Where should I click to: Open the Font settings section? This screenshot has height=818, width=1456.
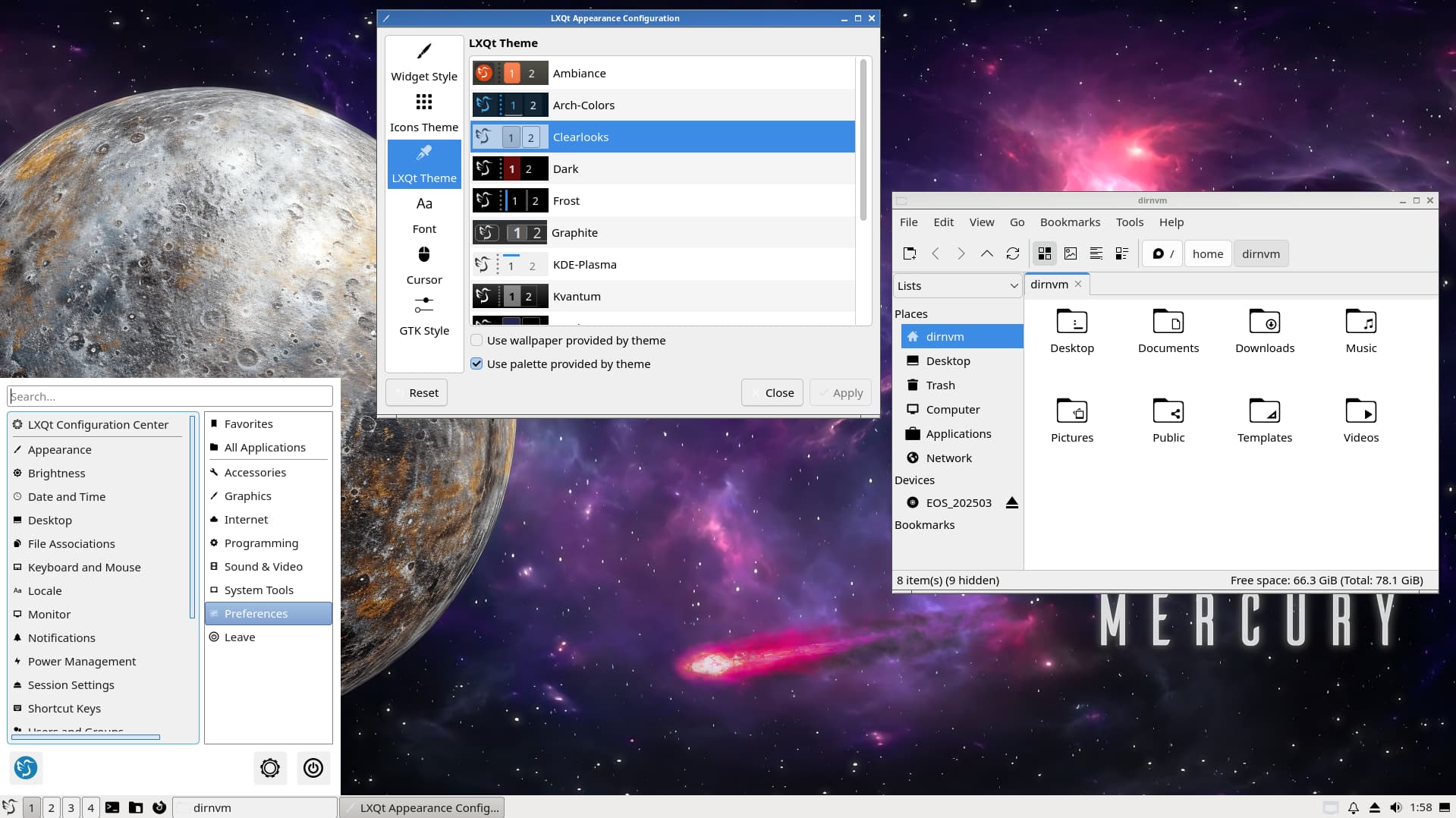click(424, 215)
